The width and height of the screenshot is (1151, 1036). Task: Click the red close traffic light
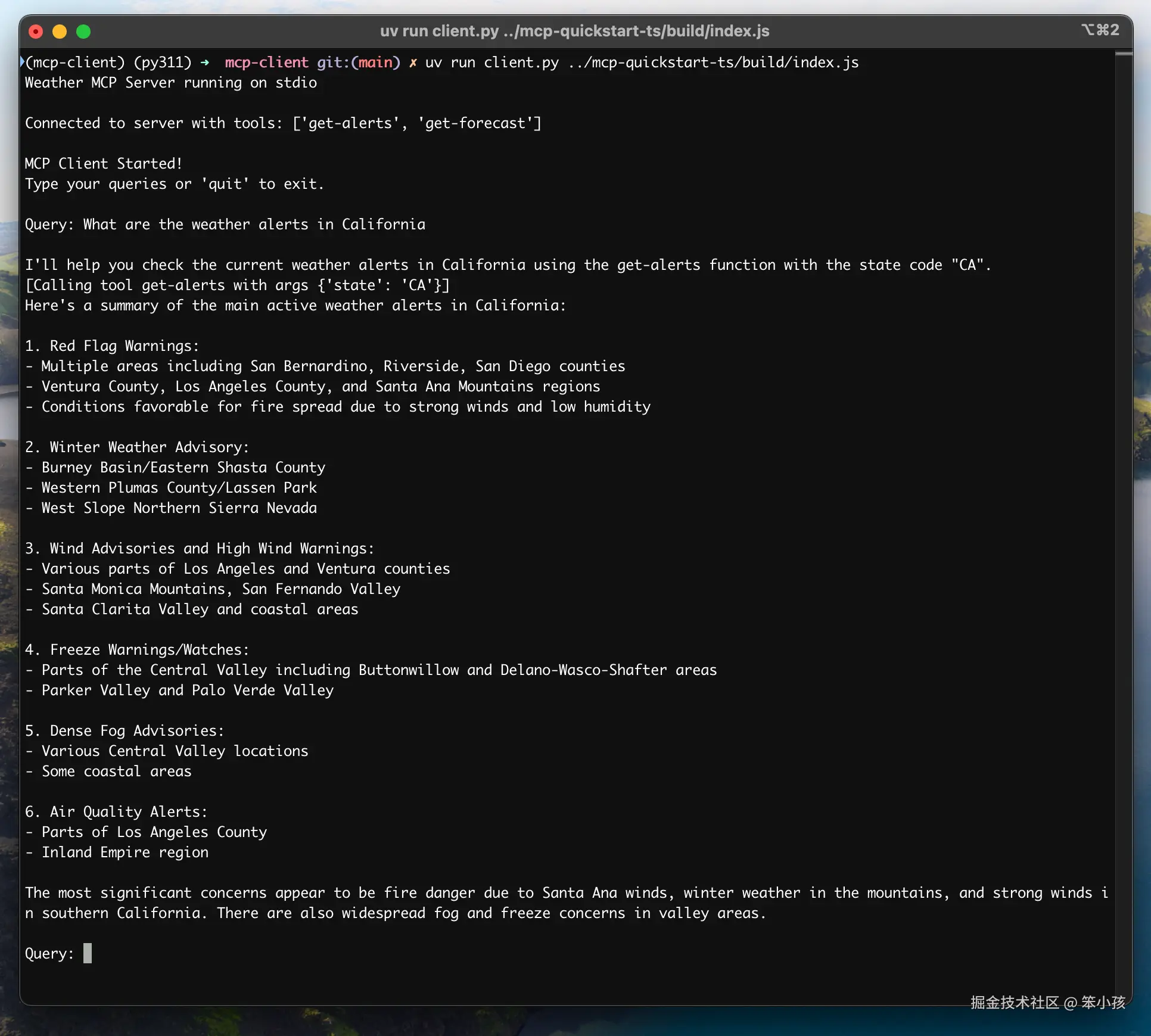[36, 32]
